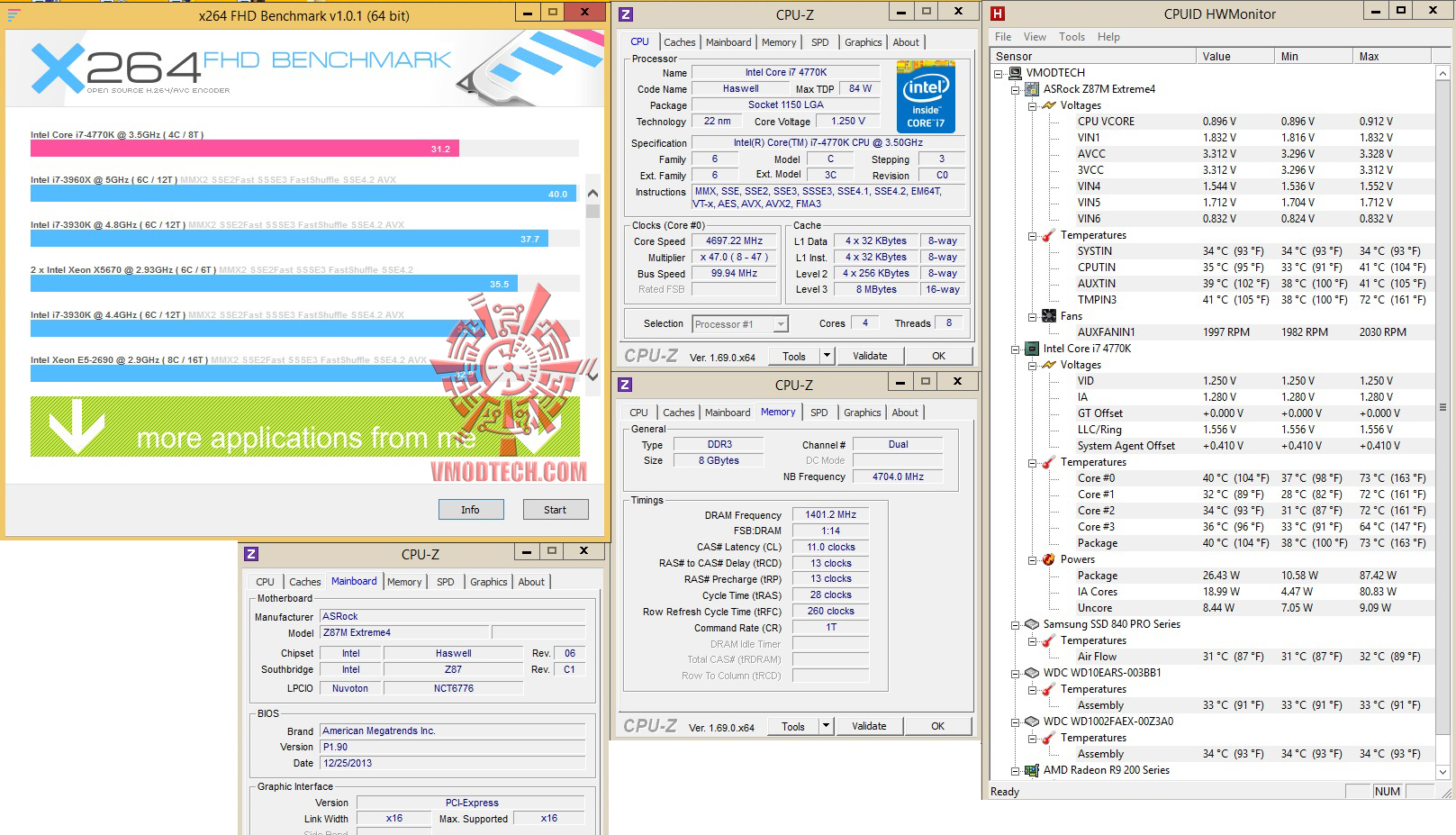Click the Voltages icon under ASRock Z87M Extreme4
Viewport: 1456px width, 835px height.
[x=1049, y=105]
